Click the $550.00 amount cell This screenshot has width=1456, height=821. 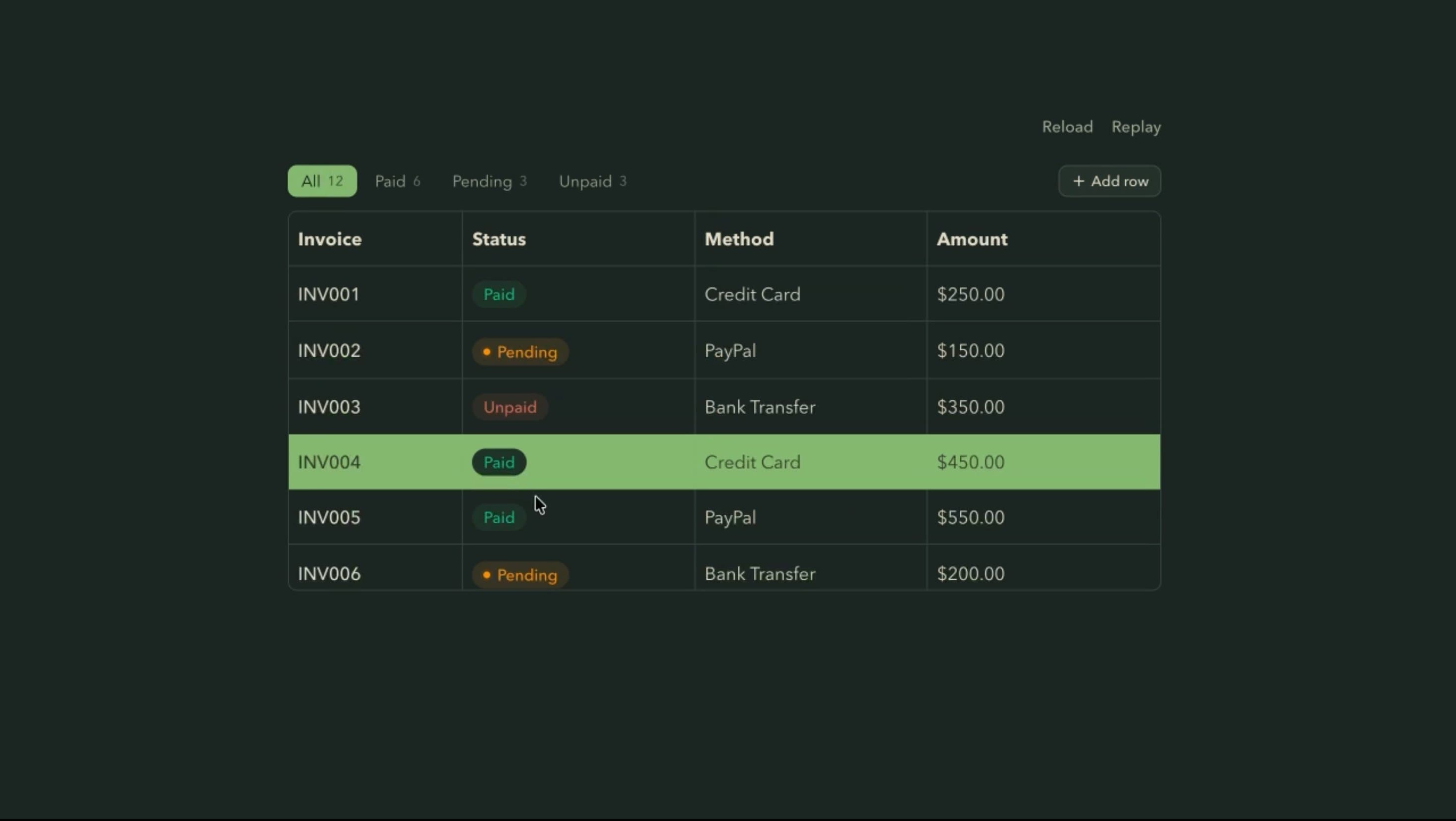pos(1043,517)
